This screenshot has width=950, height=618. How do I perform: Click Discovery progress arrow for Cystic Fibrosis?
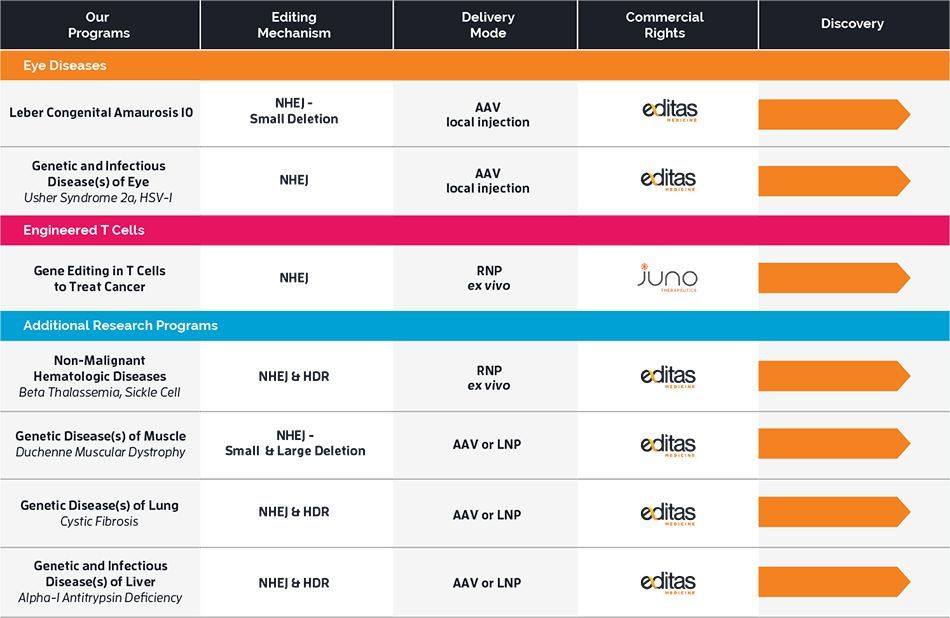point(833,512)
